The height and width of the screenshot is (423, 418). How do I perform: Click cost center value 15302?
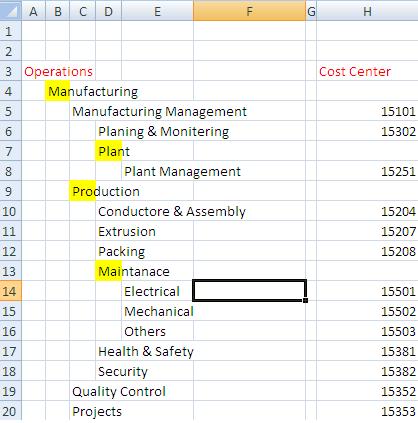(398, 131)
